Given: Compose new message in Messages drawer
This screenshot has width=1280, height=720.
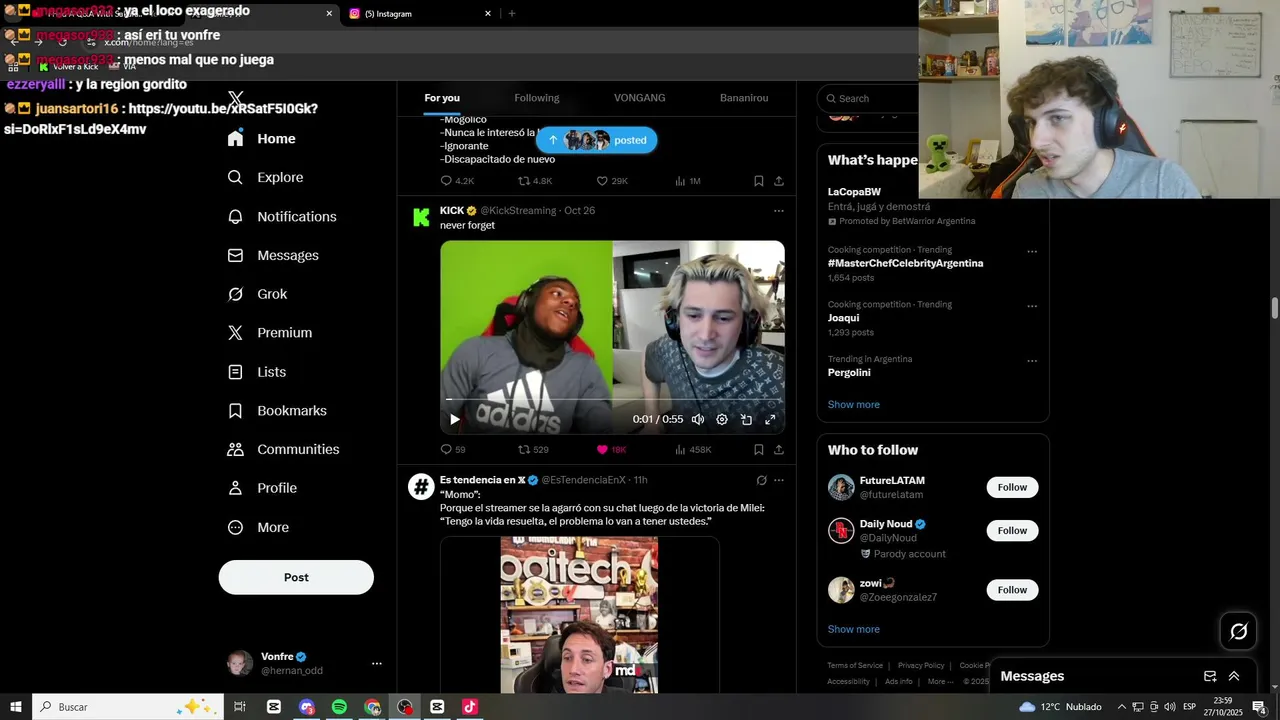Looking at the screenshot, I should pyautogui.click(x=1210, y=676).
